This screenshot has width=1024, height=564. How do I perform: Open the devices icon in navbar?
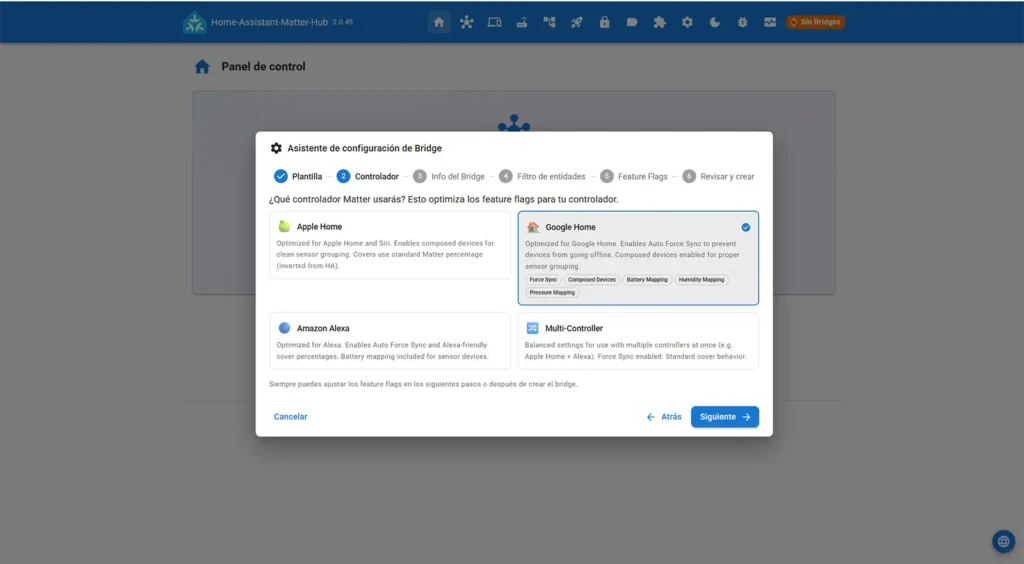pos(494,22)
